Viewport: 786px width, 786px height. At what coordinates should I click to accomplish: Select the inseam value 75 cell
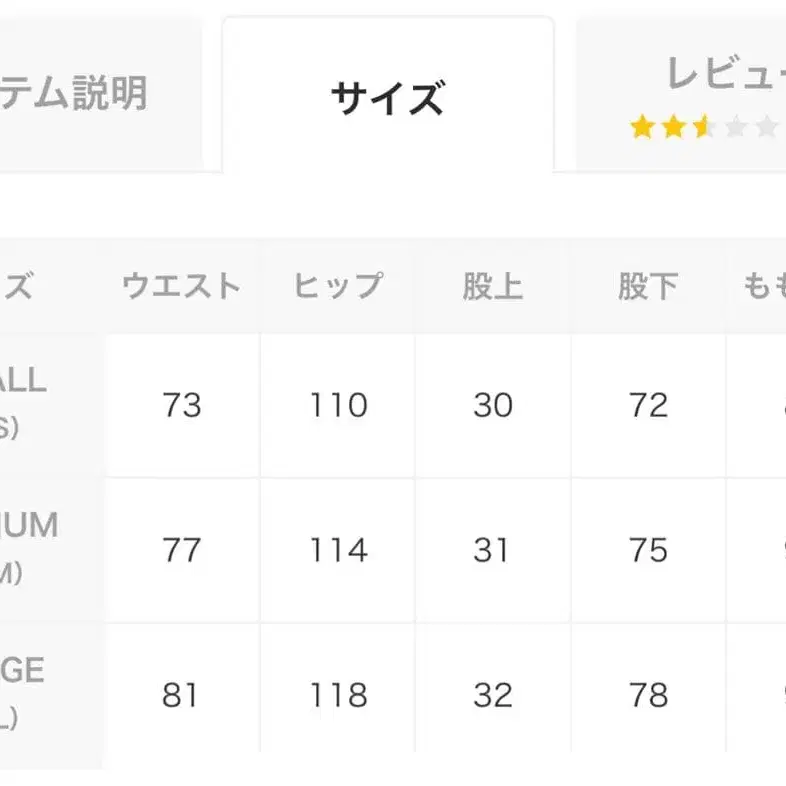pos(648,550)
